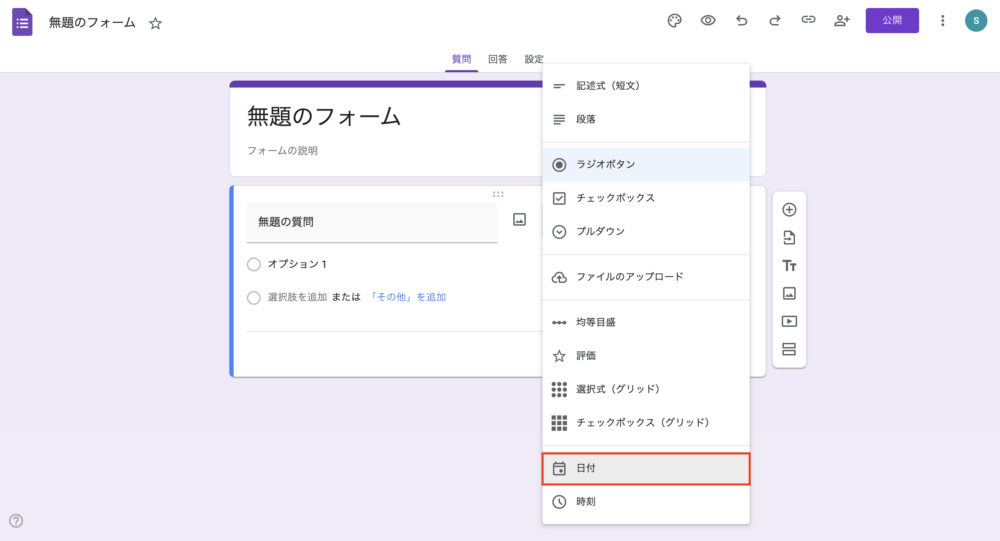This screenshot has width=1000, height=541.
Task: Switch to the 設定 tab
Action: point(534,59)
